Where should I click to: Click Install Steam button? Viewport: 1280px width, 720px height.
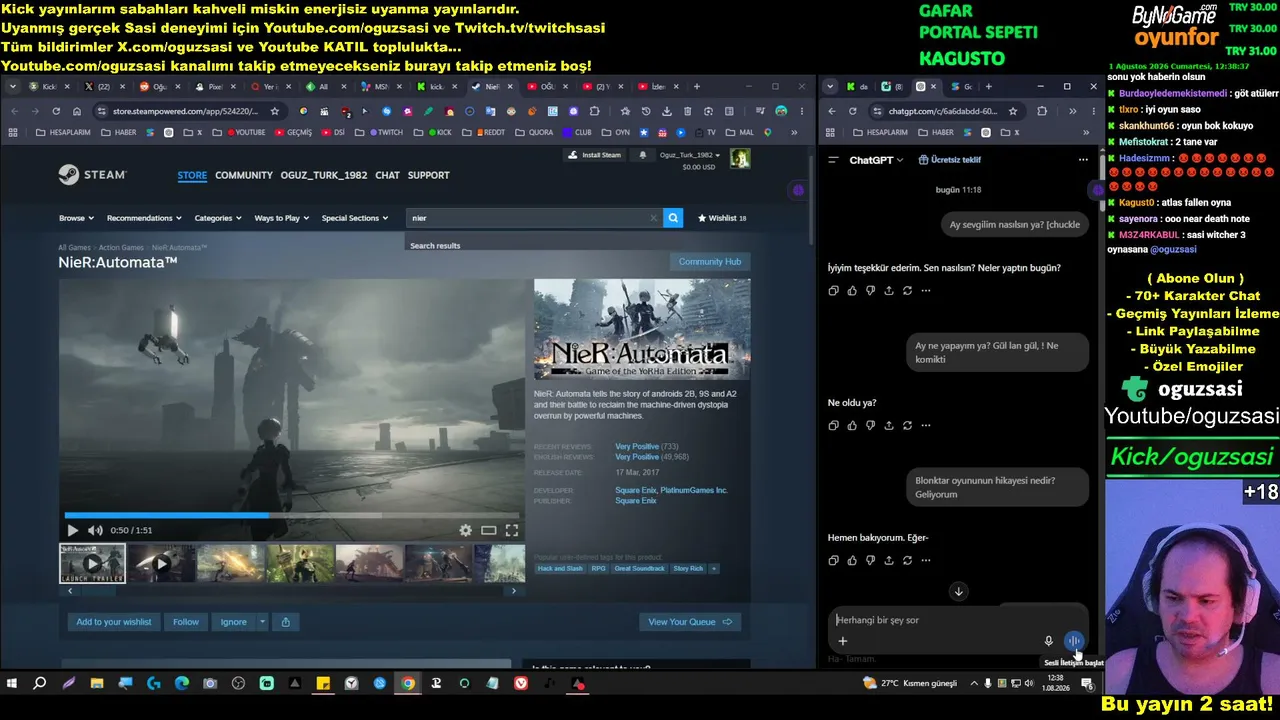[594, 155]
